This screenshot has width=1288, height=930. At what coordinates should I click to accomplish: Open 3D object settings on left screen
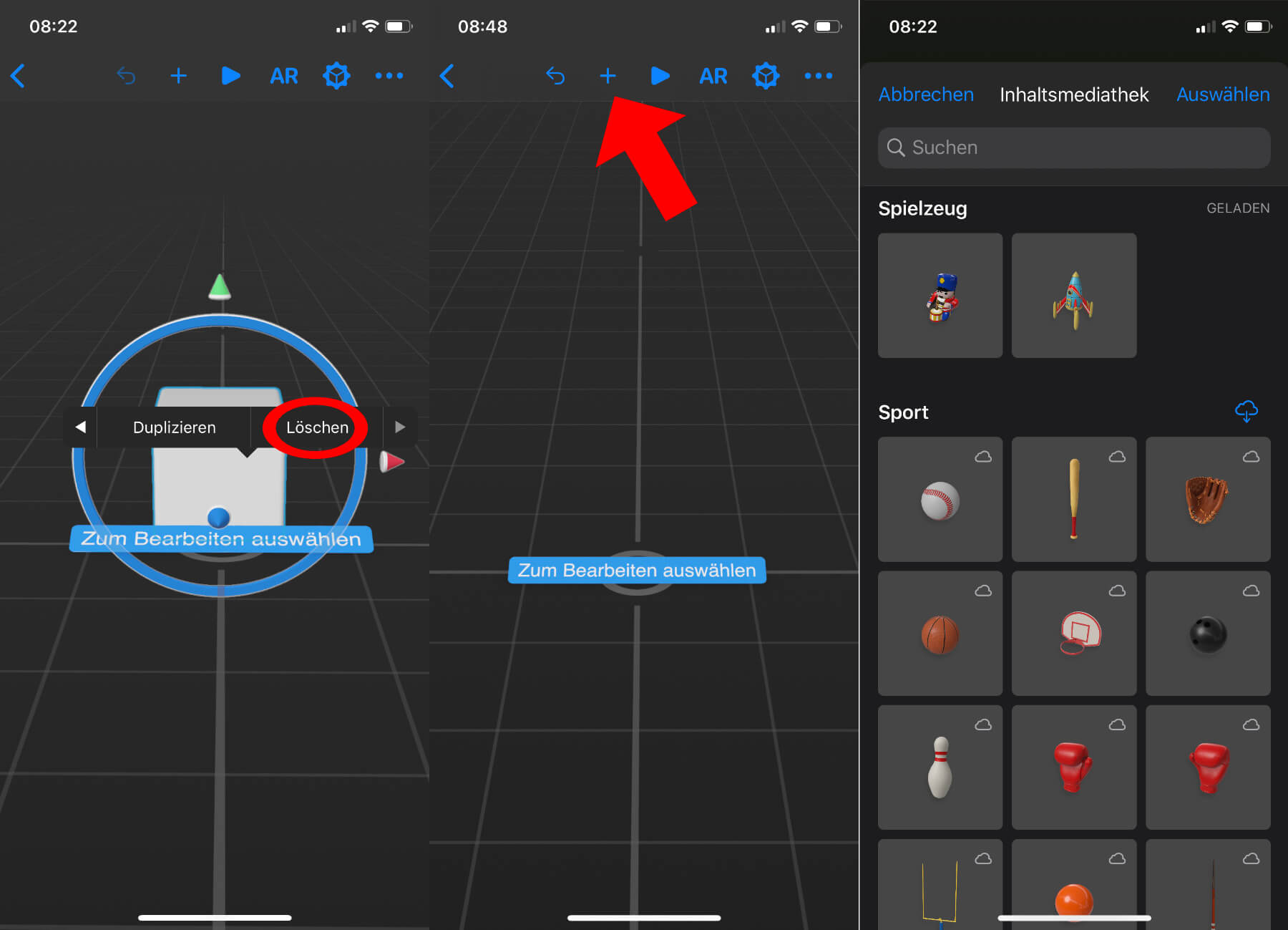(x=336, y=75)
